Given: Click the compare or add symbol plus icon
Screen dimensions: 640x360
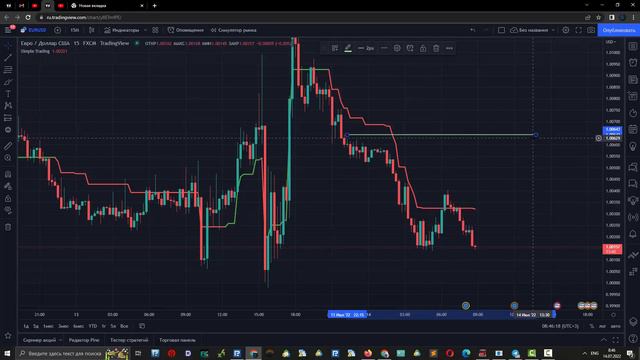Looking at the screenshot, I should click(58, 30).
